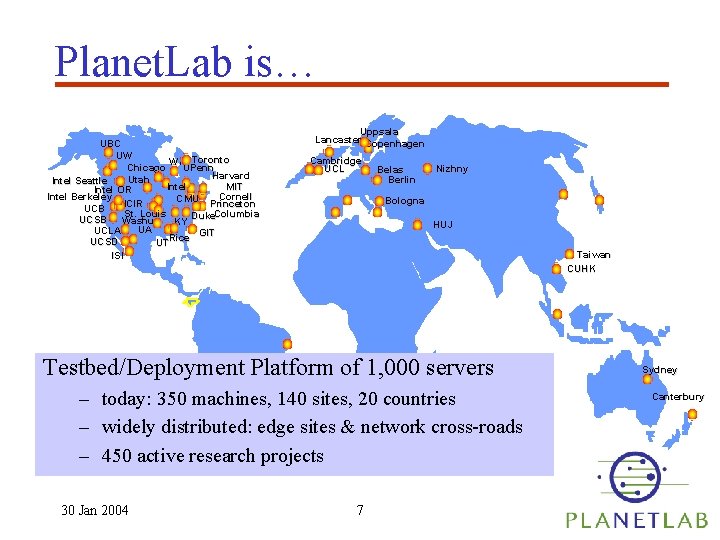Select the GIT site marker

click(x=192, y=229)
